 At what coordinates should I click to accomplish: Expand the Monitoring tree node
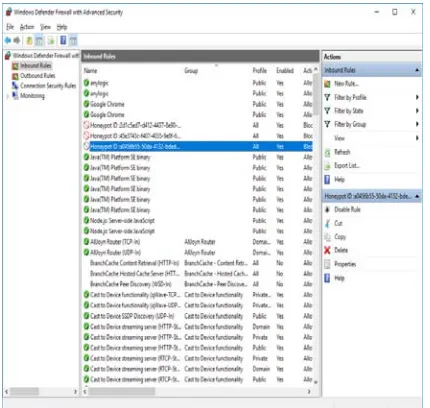pyautogui.click(x=8, y=96)
